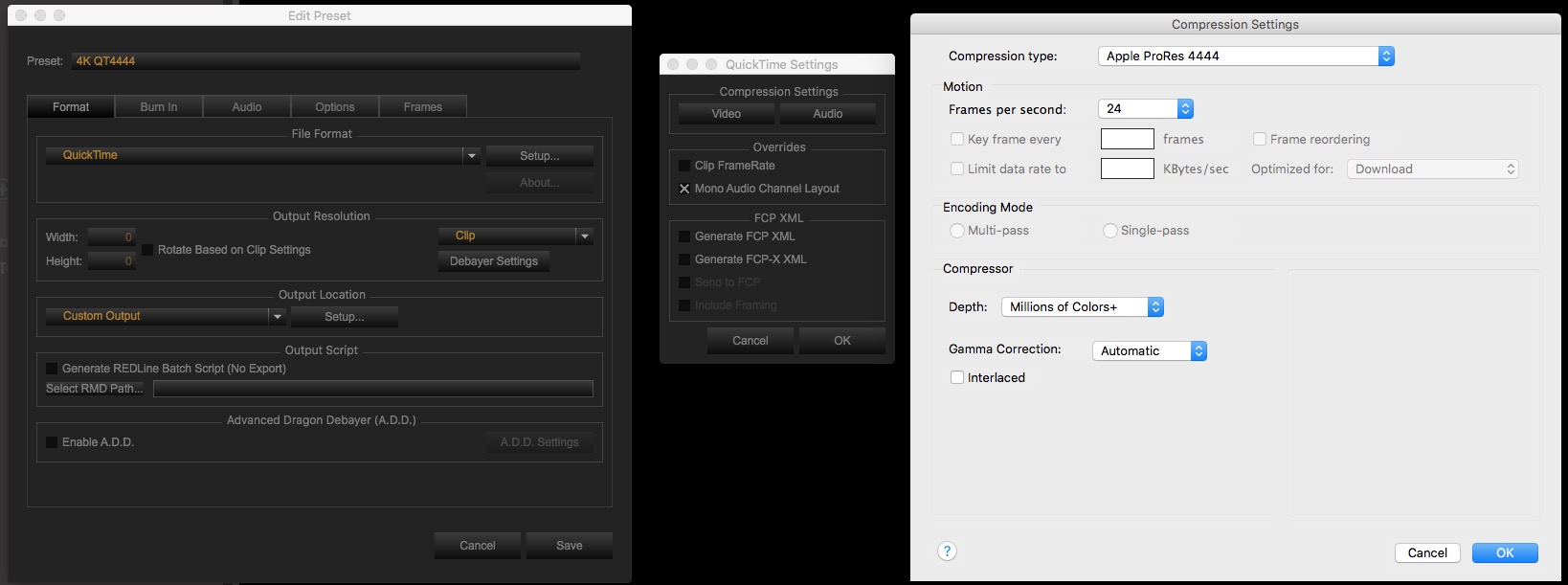The height and width of the screenshot is (585, 1568).
Task: Close the Edit Preset window
Action: coord(21,15)
